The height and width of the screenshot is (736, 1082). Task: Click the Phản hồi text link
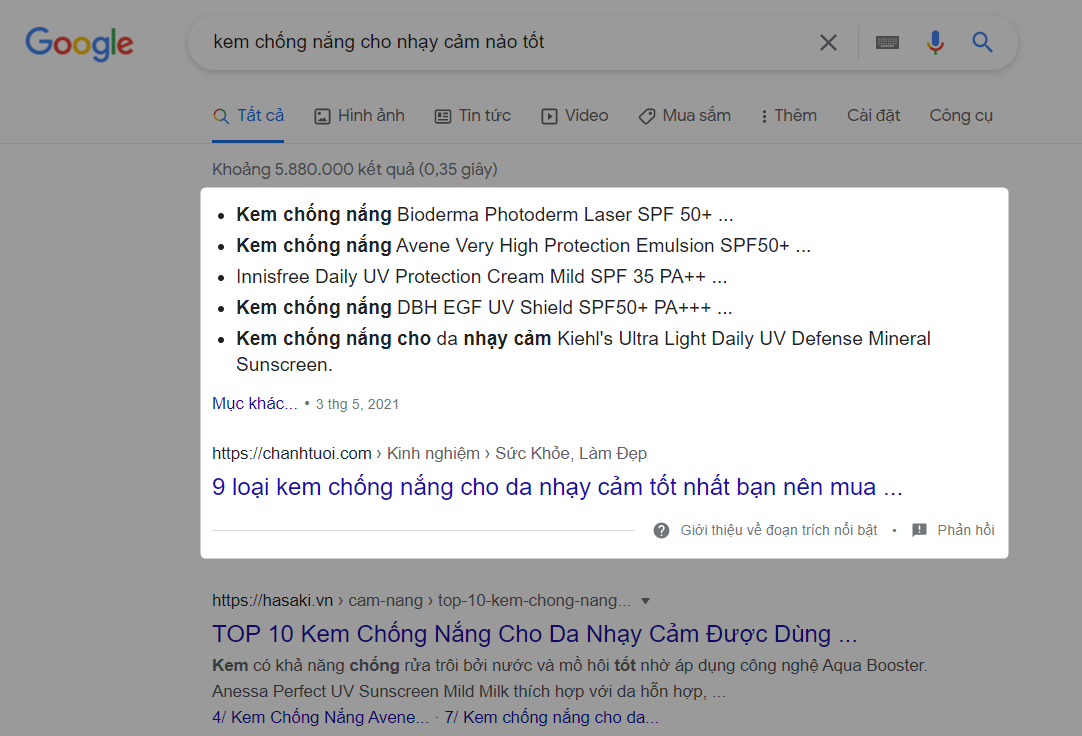pos(965,530)
